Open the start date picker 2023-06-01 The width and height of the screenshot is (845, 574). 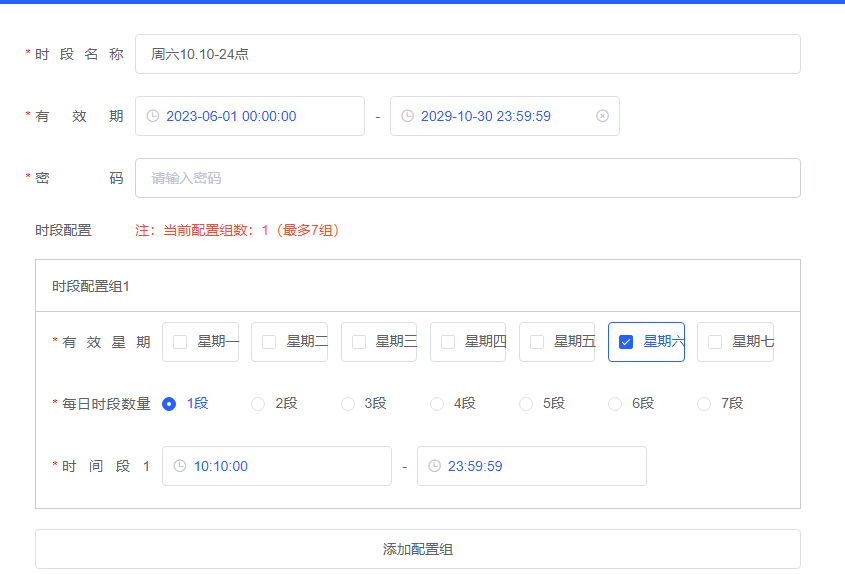250,116
